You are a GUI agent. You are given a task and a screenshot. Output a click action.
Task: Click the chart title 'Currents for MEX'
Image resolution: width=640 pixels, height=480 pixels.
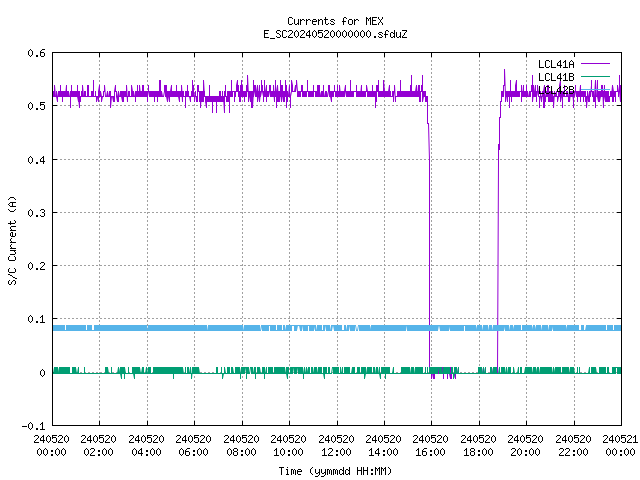[x=335, y=21]
